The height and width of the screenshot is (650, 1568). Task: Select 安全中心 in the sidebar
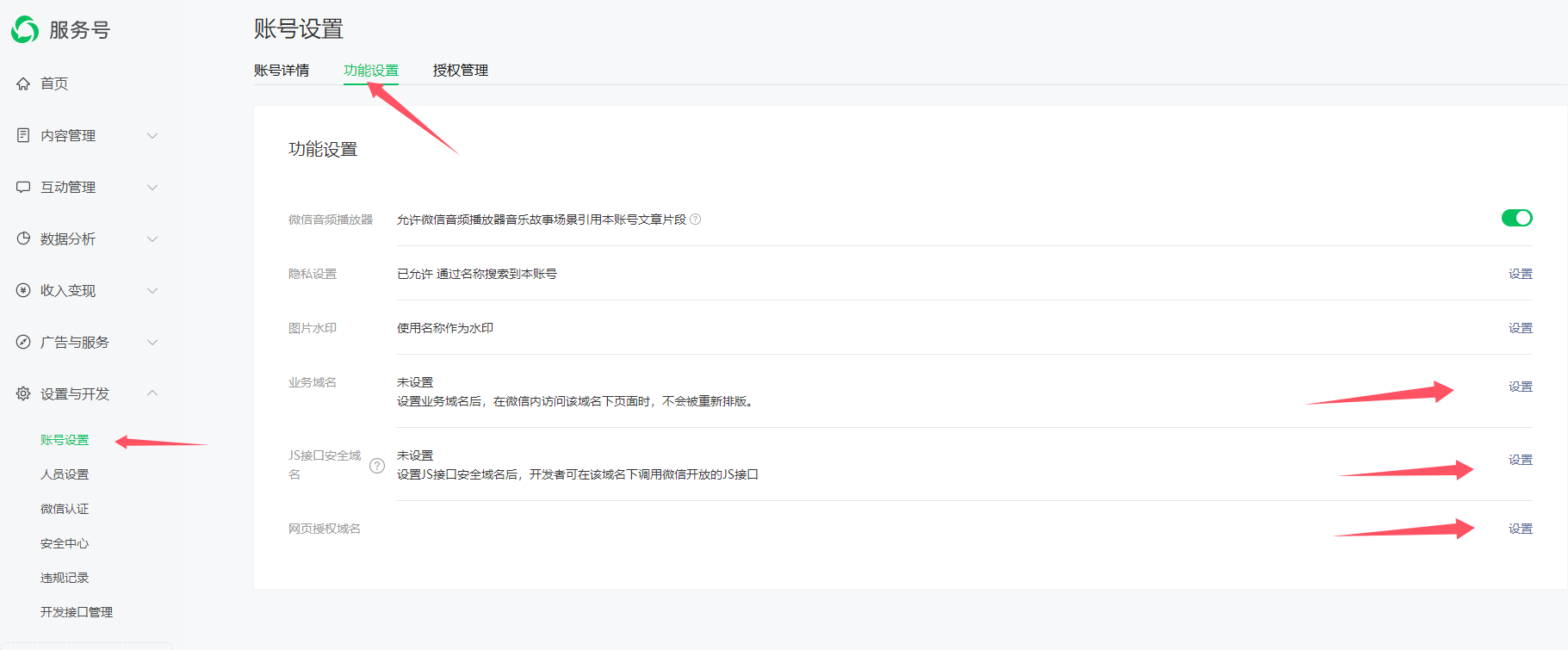tap(65, 543)
